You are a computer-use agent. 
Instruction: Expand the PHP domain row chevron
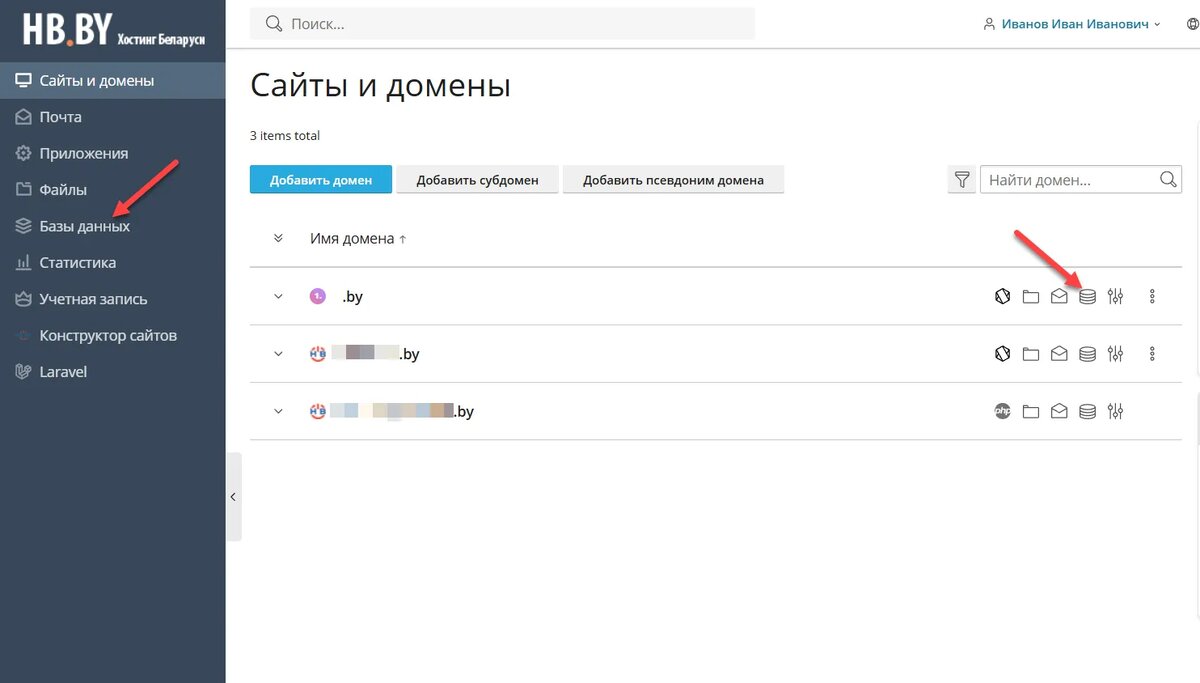[x=278, y=411]
